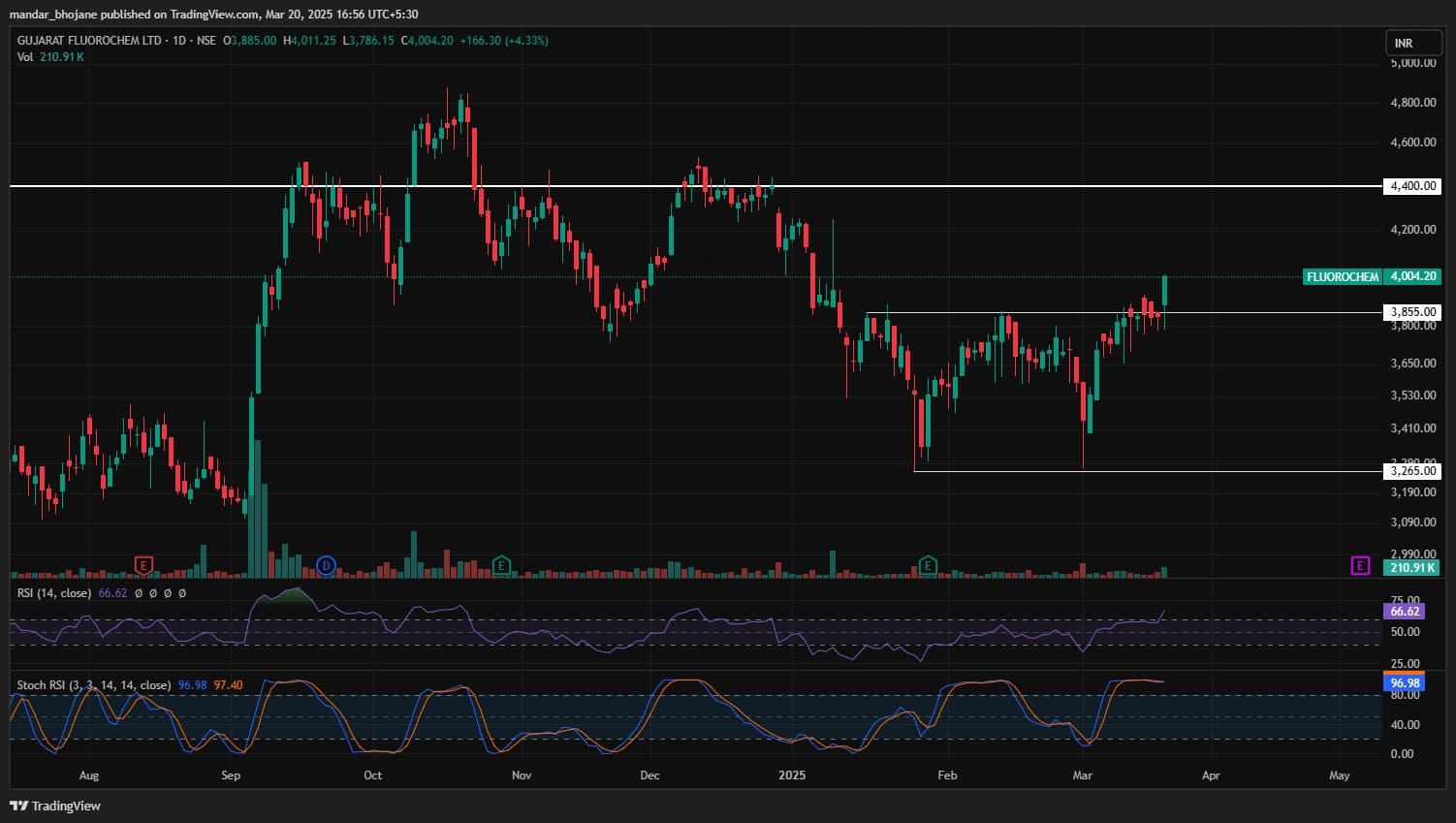Select the Vol indicator legend
The image size is (1456, 823).
pos(25,57)
